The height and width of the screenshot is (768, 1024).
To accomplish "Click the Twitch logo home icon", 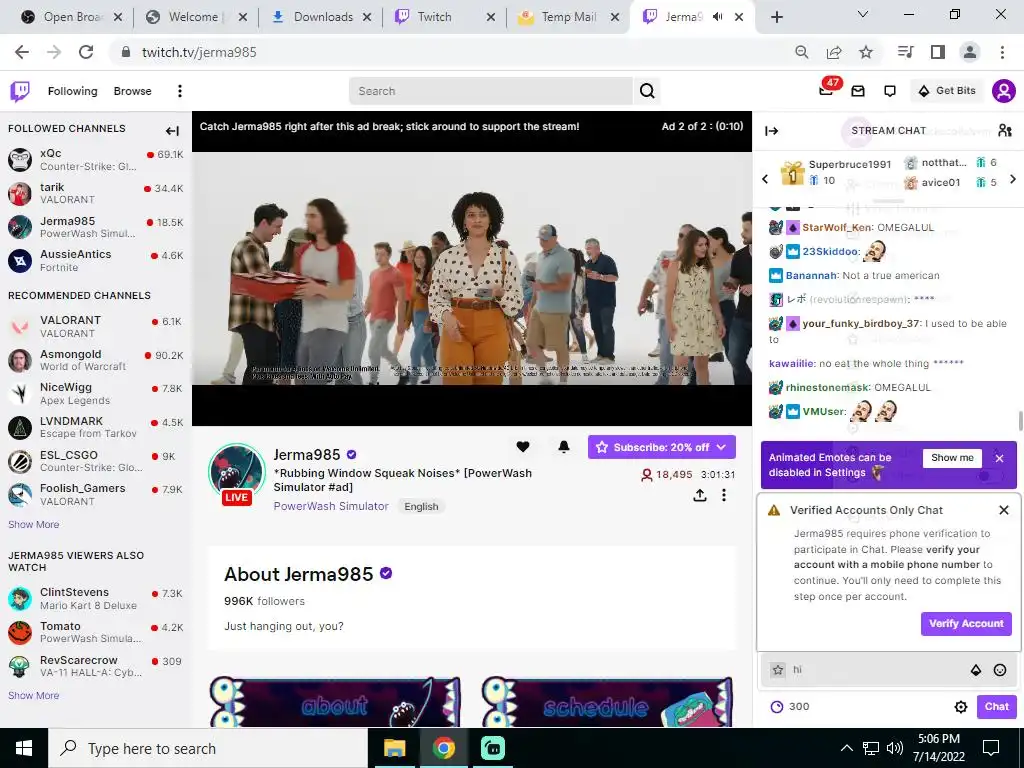I will (20, 91).
